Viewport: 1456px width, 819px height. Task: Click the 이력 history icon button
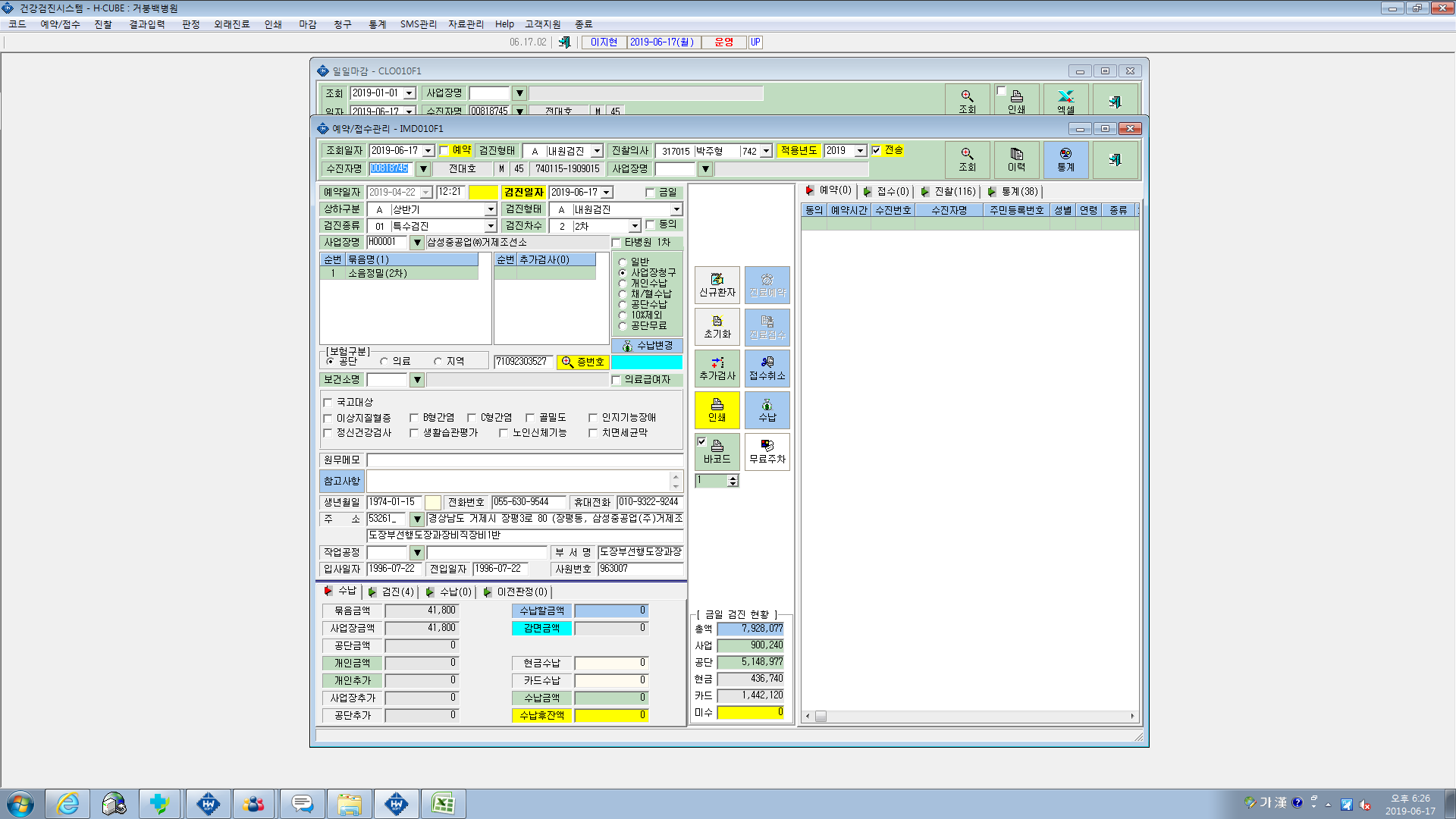1016,160
